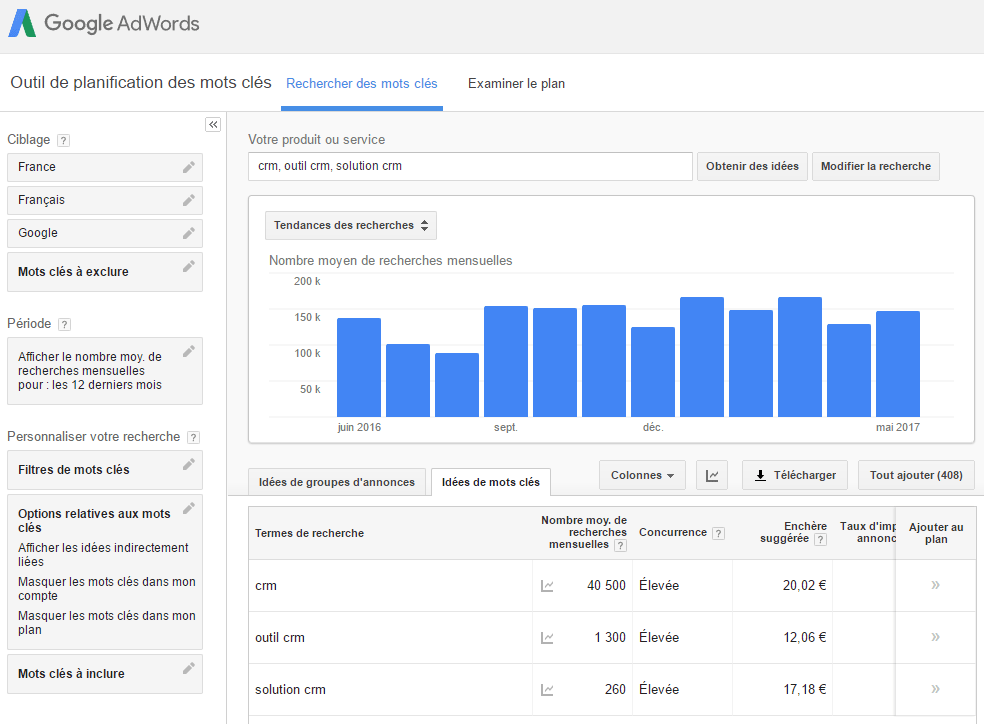Click the Ajouter au plan column header
Viewport: 984px width, 724px height.
tap(936, 533)
